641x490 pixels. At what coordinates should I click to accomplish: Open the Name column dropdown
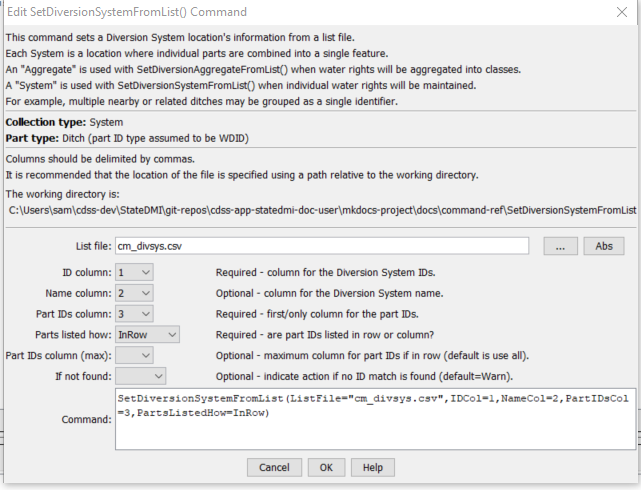coord(134,293)
